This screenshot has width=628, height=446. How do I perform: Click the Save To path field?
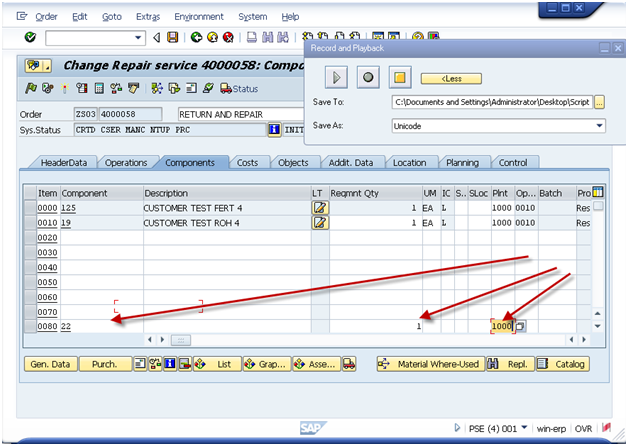(492, 102)
